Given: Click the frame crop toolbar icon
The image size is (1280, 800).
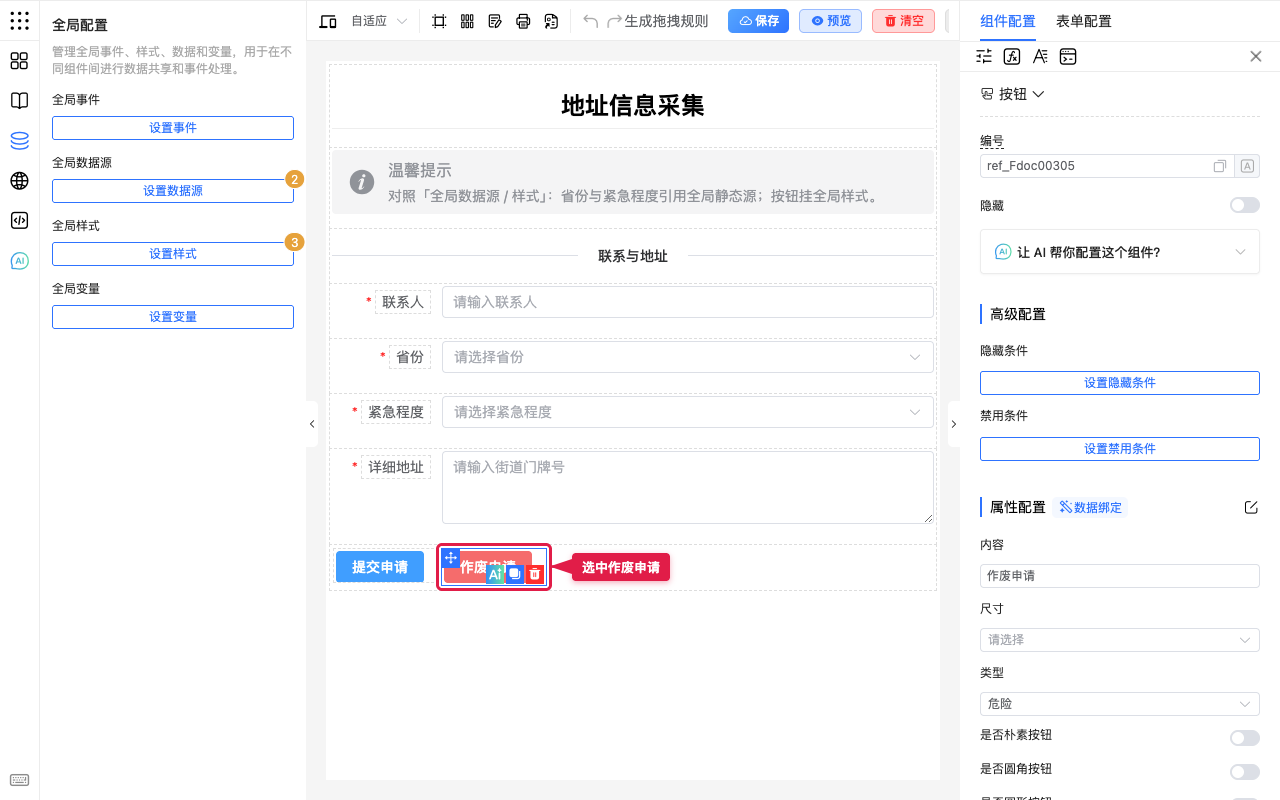Looking at the screenshot, I should [439, 21].
